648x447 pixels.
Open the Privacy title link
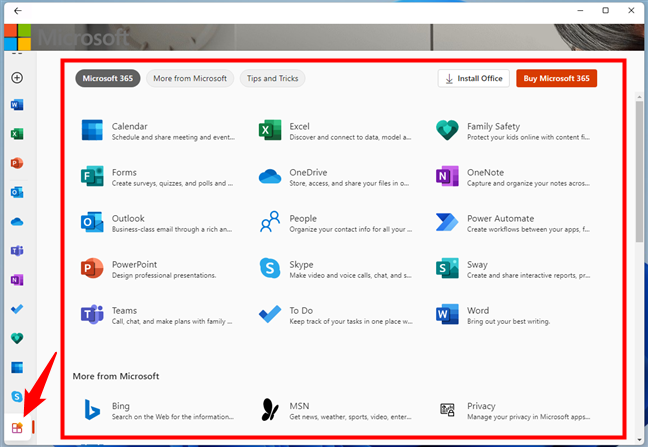tap(481, 406)
